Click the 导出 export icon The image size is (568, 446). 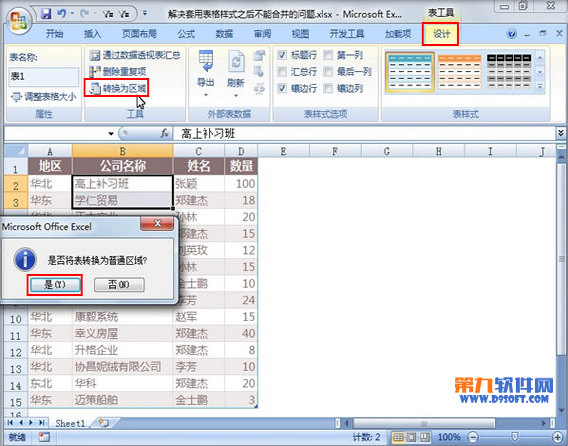(x=206, y=61)
